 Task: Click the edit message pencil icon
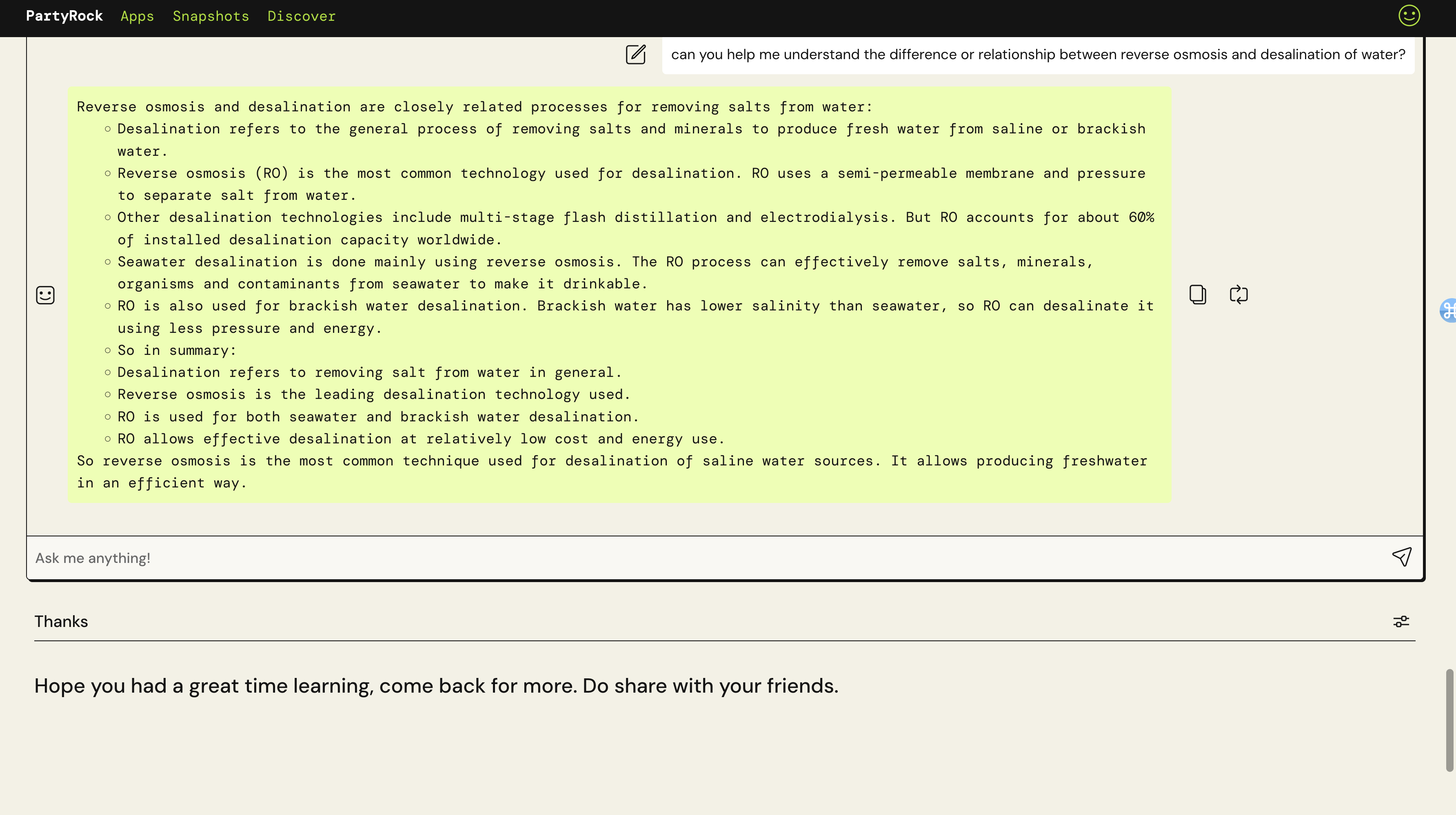click(x=635, y=54)
